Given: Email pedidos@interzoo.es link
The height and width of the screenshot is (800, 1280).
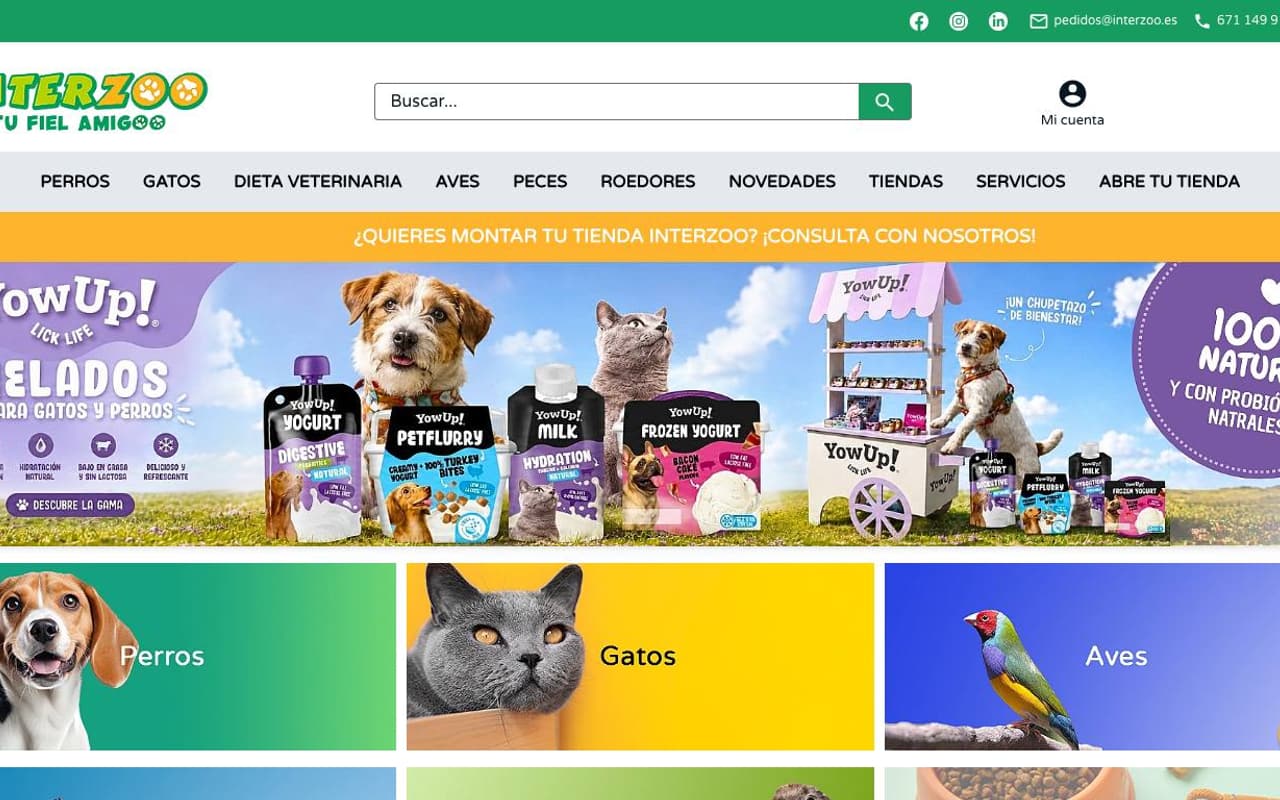Looking at the screenshot, I should [x=1115, y=20].
